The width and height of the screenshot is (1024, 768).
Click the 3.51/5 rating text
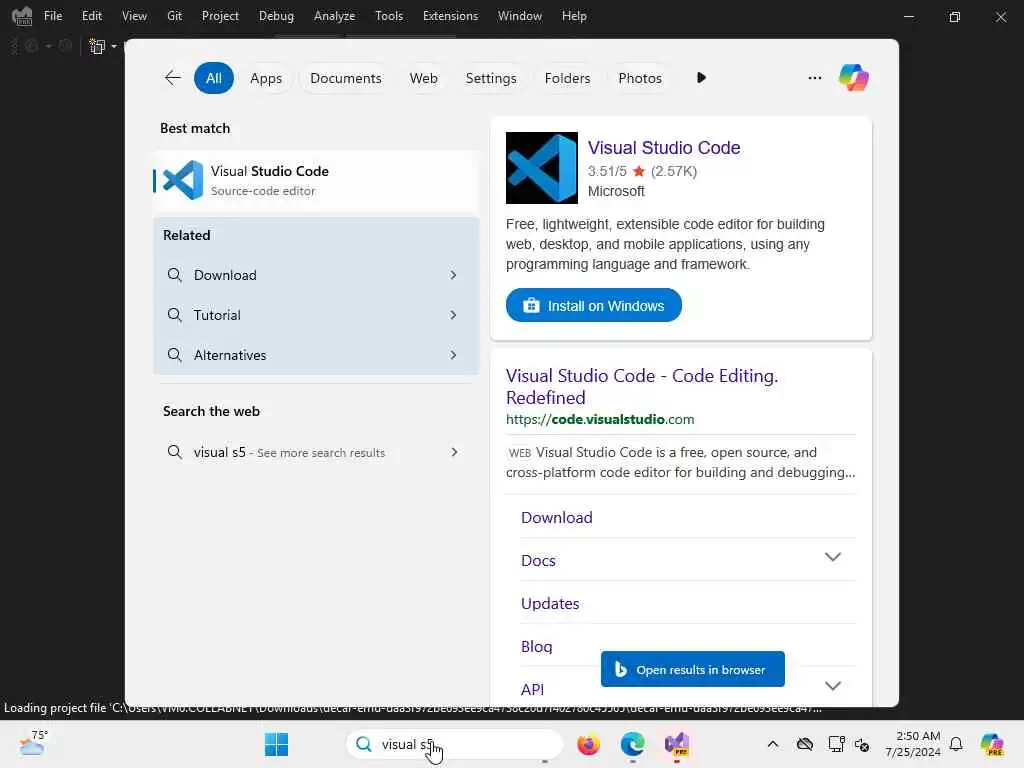pyautogui.click(x=607, y=171)
